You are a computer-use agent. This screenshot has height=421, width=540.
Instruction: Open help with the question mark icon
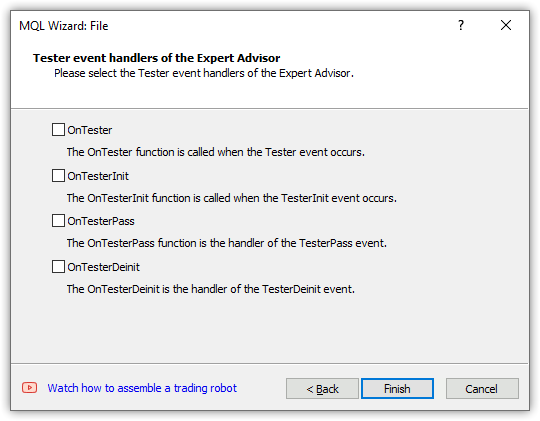point(461,25)
